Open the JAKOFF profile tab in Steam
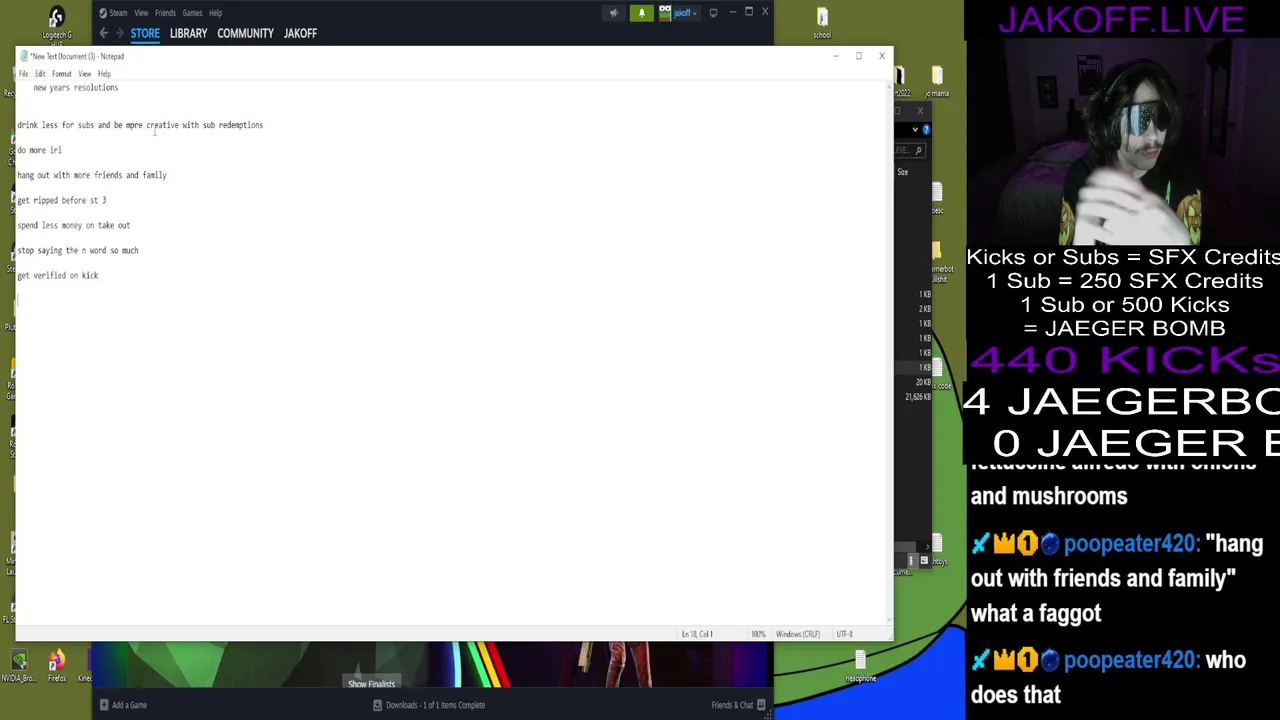This screenshot has height=720, width=1280. coord(300,33)
